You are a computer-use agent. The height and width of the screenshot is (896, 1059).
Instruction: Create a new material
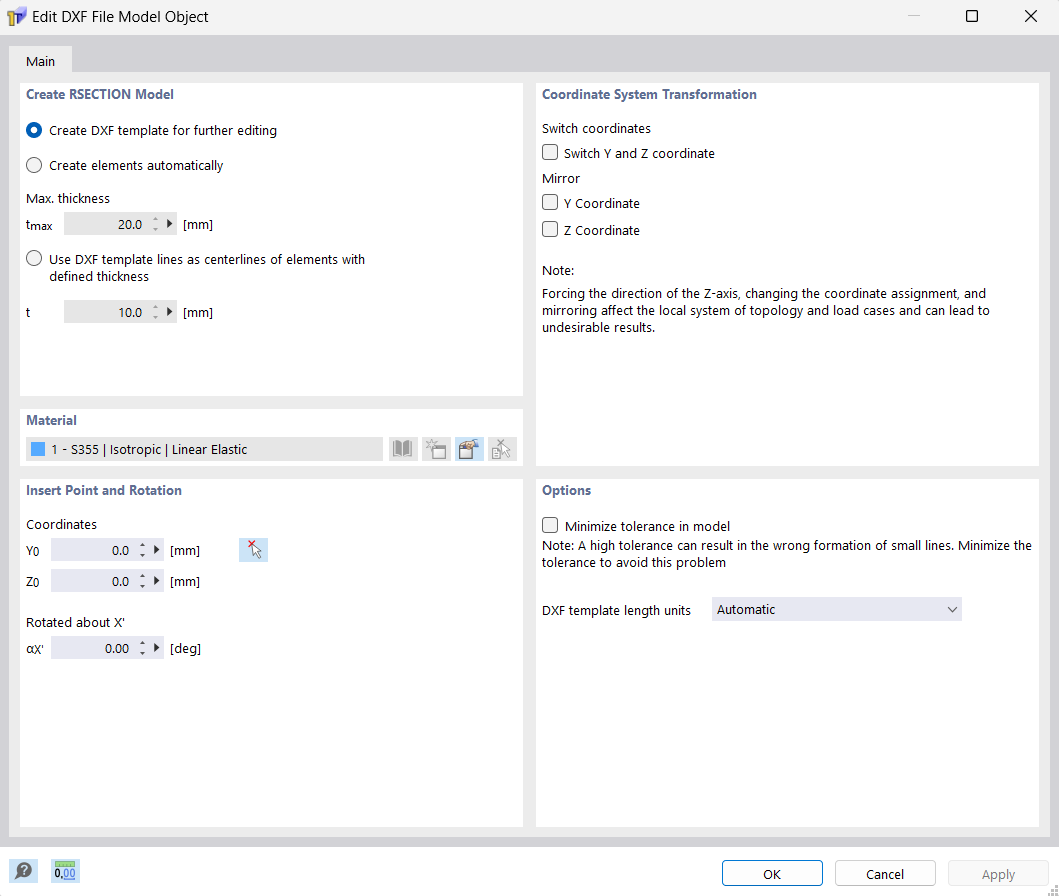435,448
